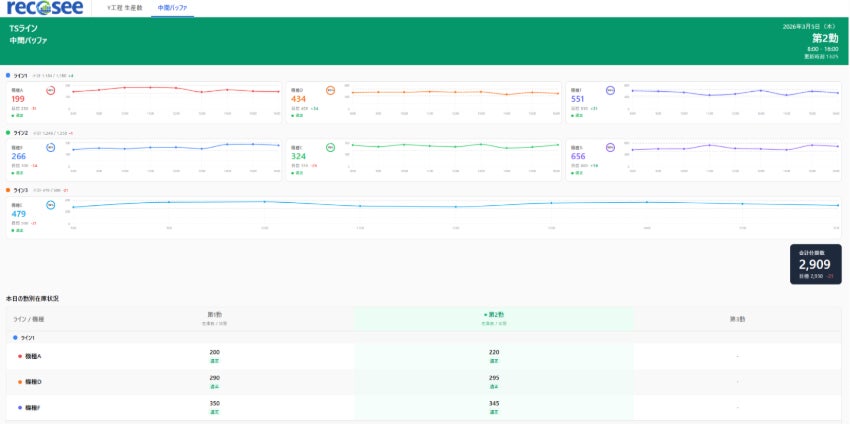Viewport: 850px width, 424px height.
Task: Click the green circular gauge beside 324
Action: pyautogui.click(x=330, y=147)
